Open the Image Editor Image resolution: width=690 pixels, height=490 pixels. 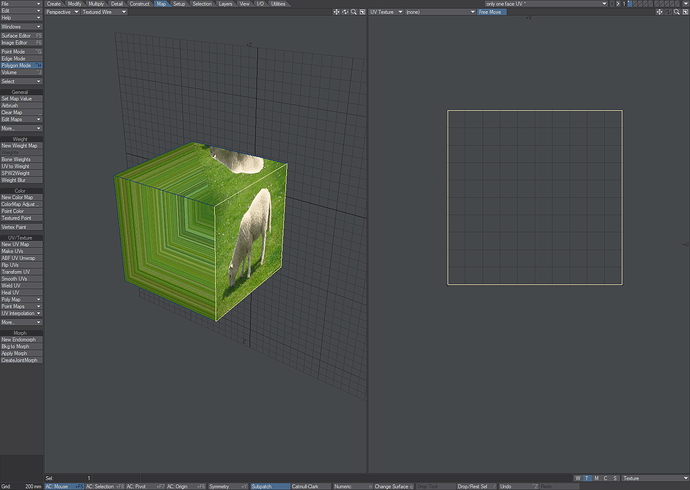pyautogui.click(x=21, y=43)
